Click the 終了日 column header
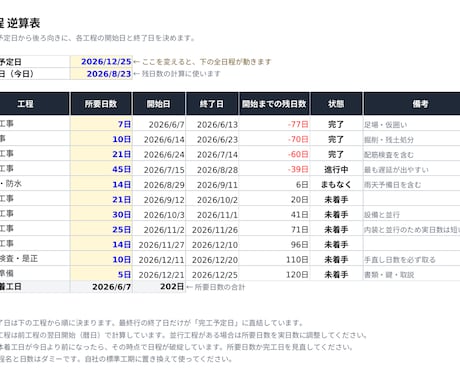This screenshot has height=380, width=460. pyautogui.click(x=212, y=104)
